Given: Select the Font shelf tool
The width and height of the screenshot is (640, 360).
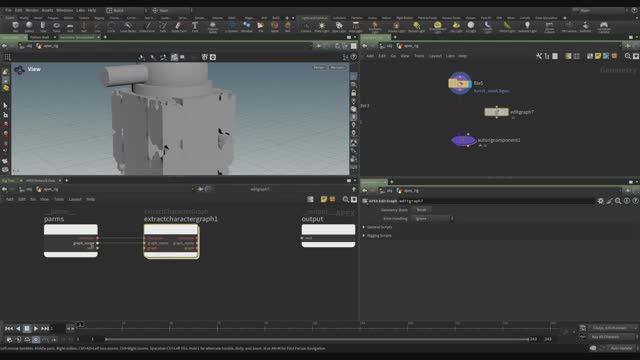Looking at the screenshot, I should [195, 27].
